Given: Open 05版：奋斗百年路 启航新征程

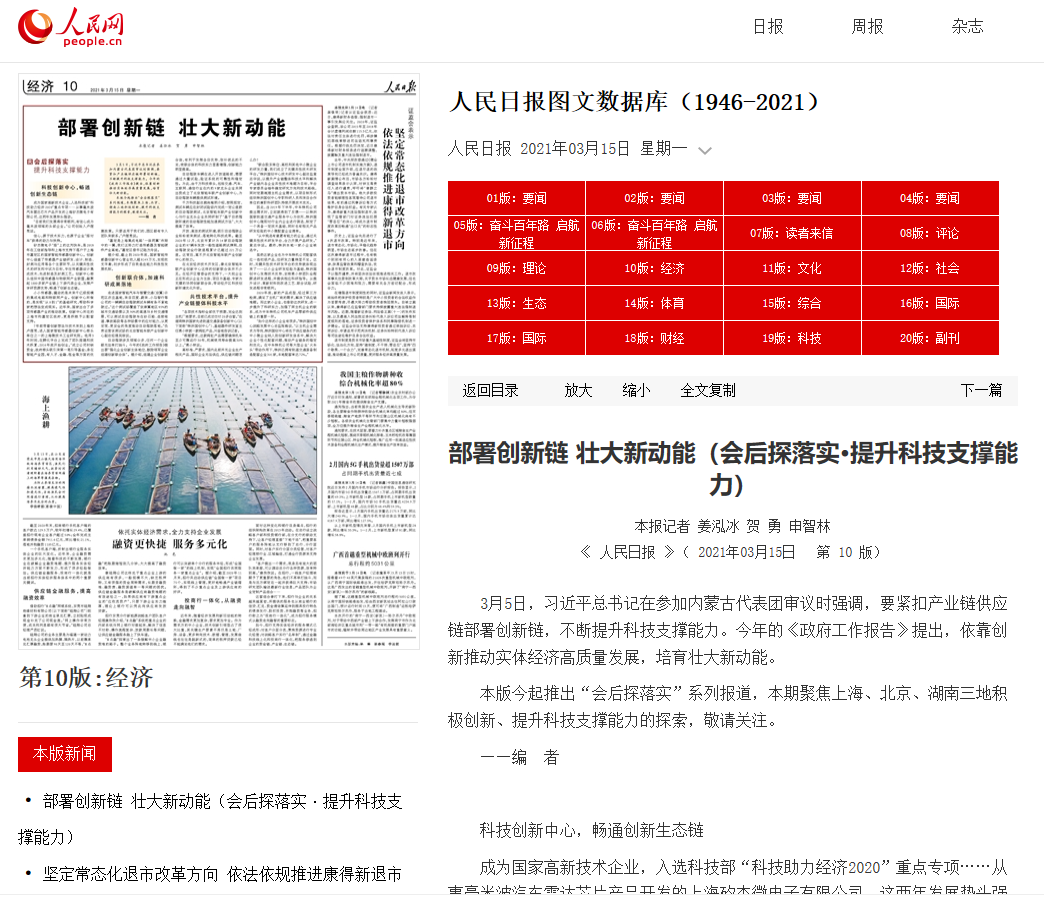Looking at the screenshot, I should point(516,234).
